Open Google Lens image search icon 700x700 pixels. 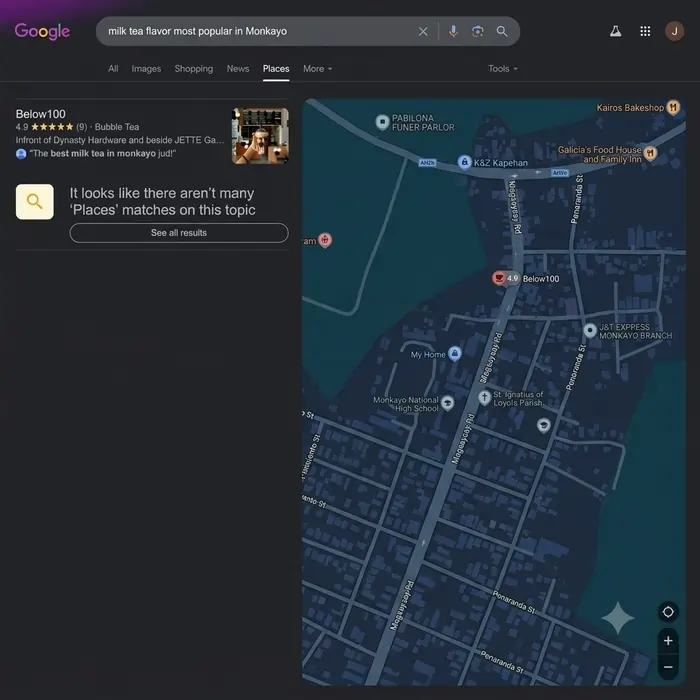[x=478, y=31]
